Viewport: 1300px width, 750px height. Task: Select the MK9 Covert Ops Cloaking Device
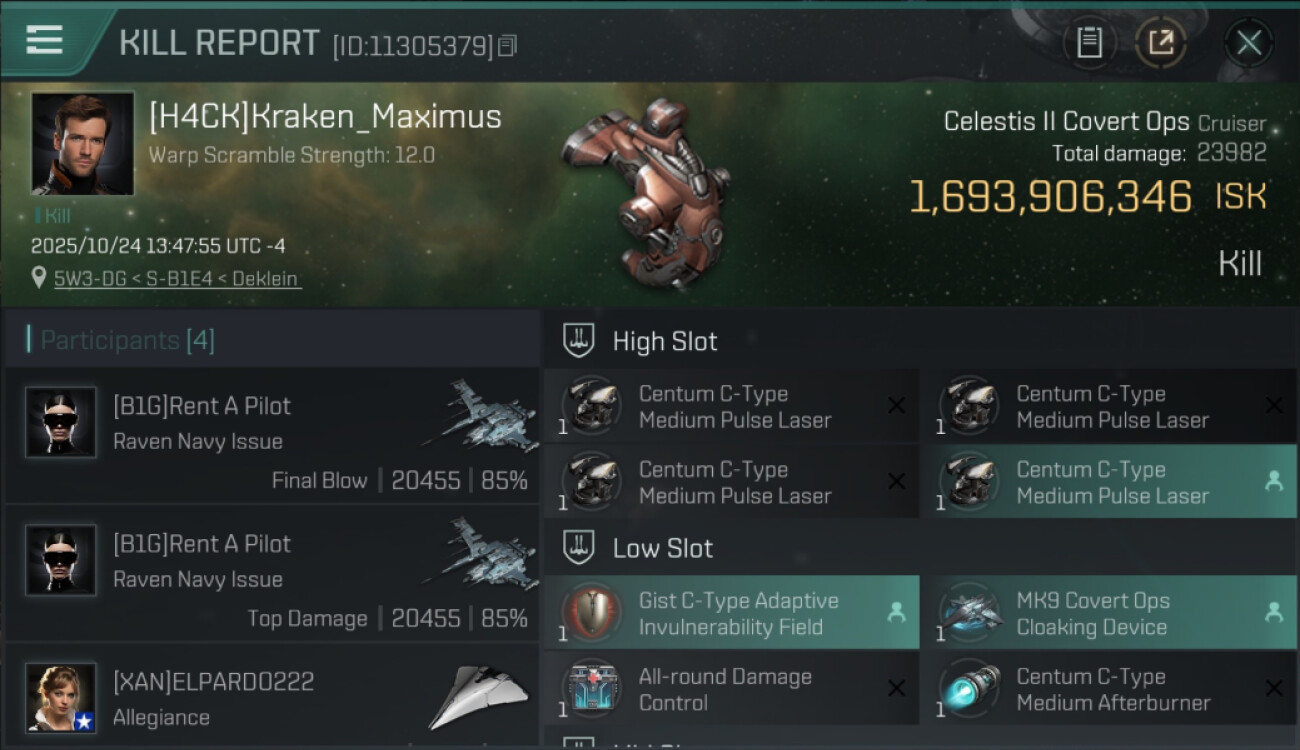tap(1108, 613)
